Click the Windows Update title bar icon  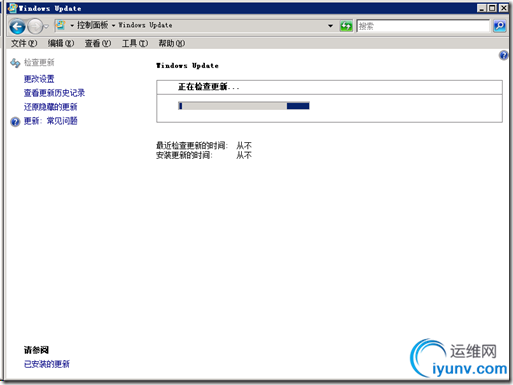pos(12,8)
